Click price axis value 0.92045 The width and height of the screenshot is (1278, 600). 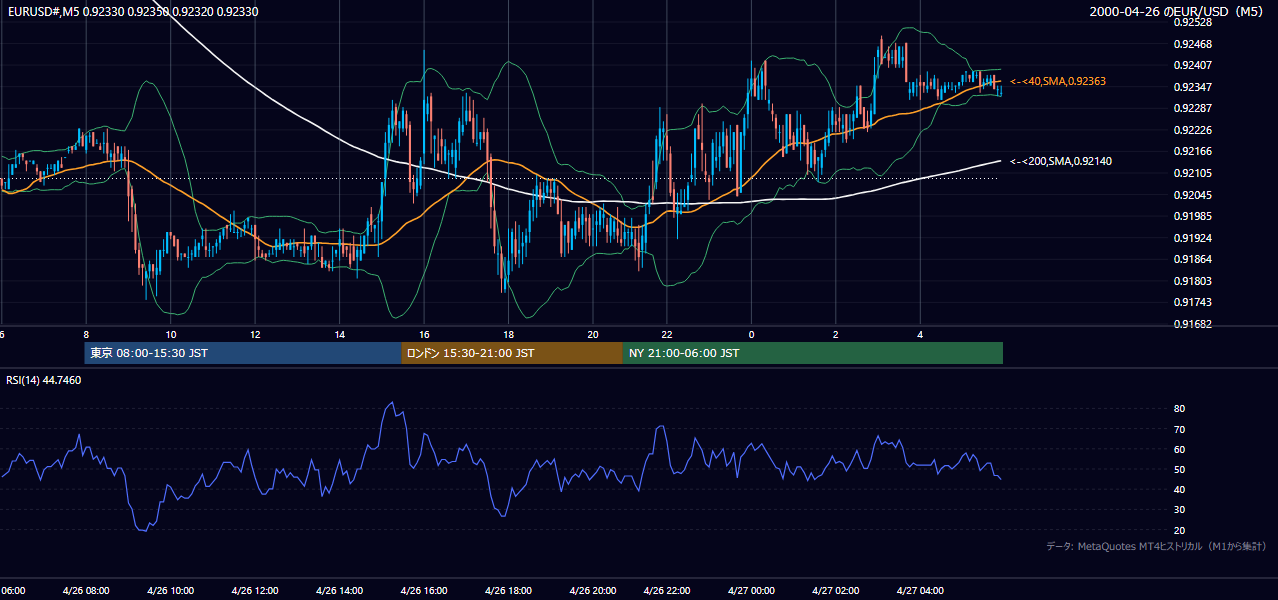tap(1194, 195)
